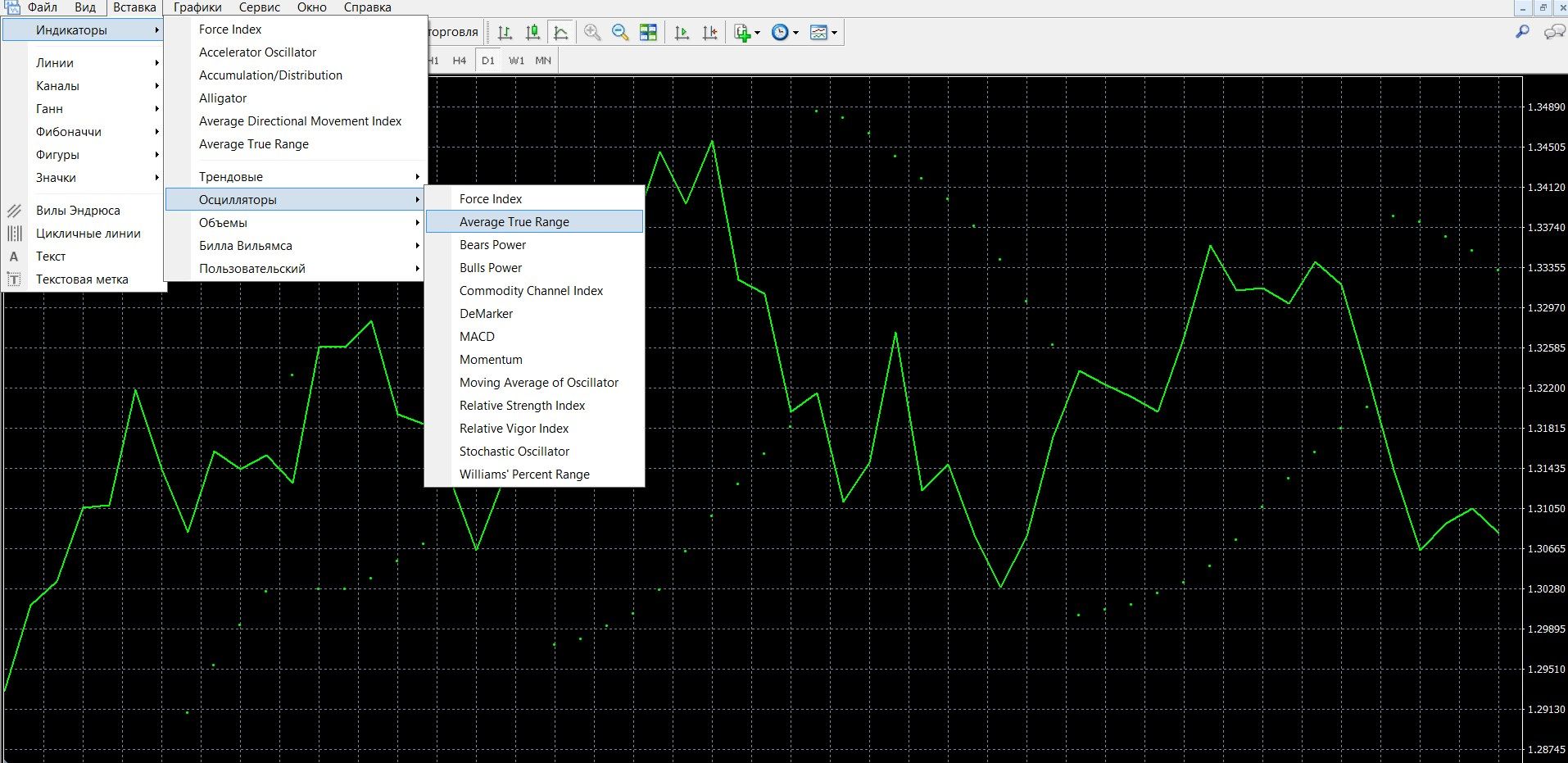Open the search magnifier icon
The height and width of the screenshot is (763, 1568).
tap(1522, 32)
